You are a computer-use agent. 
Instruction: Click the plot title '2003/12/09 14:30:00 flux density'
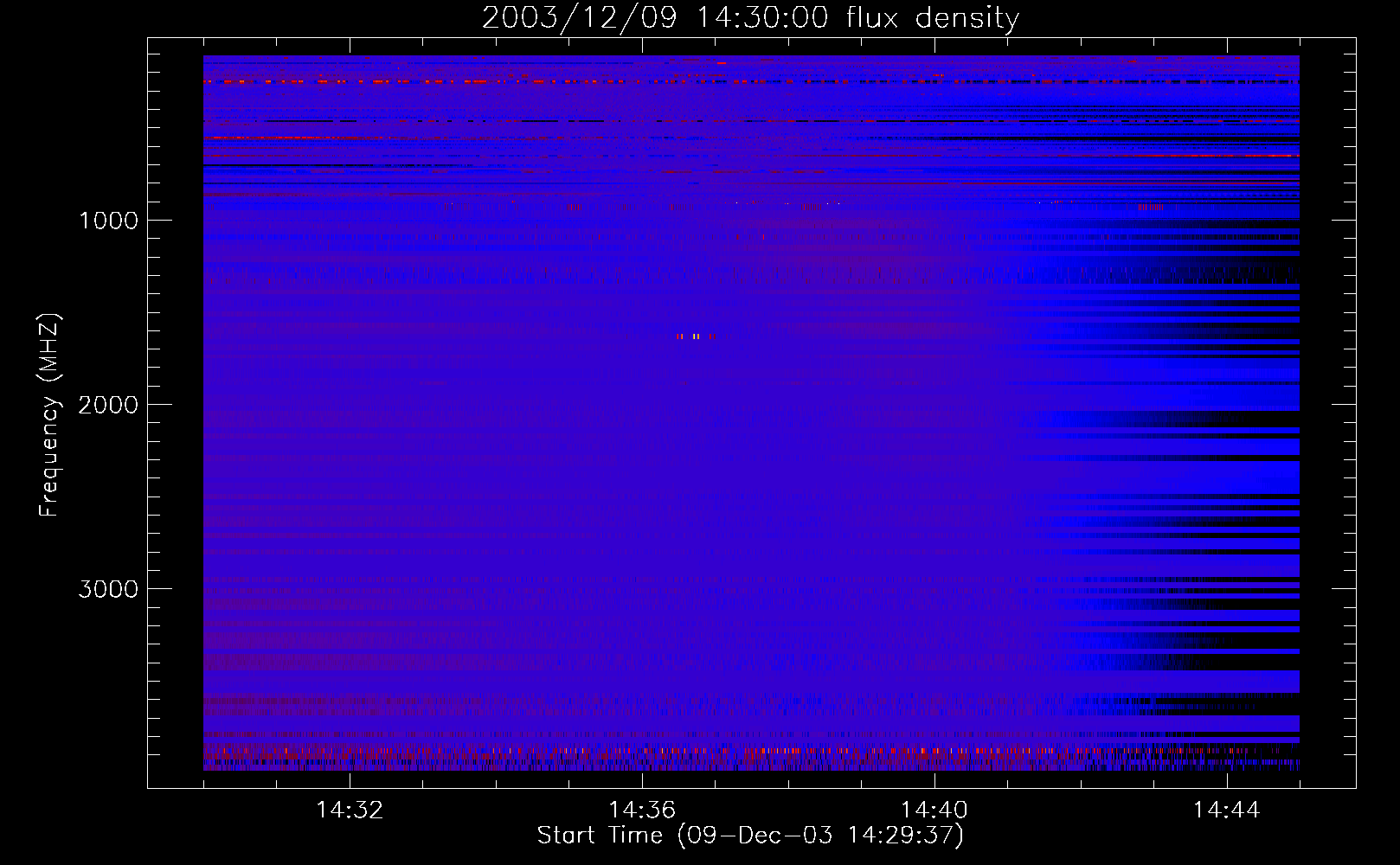click(x=750, y=17)
